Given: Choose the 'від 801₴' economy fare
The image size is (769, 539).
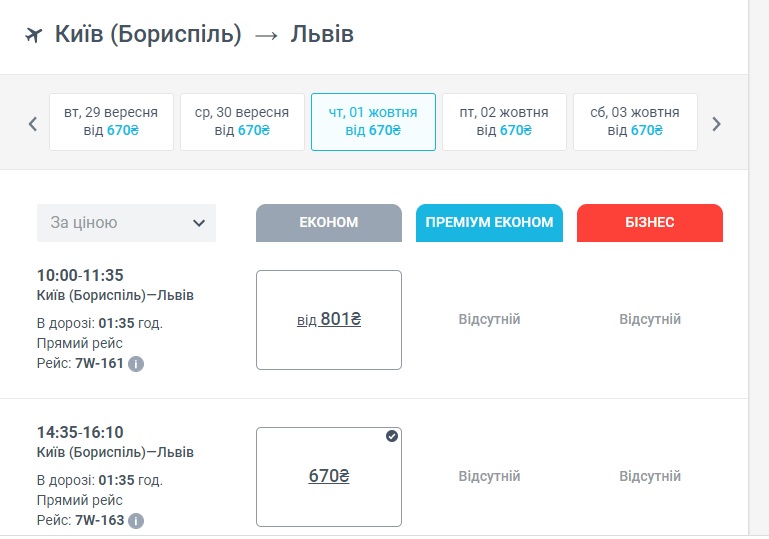Looking at the screenshot, I should click(x=329, y=320).
